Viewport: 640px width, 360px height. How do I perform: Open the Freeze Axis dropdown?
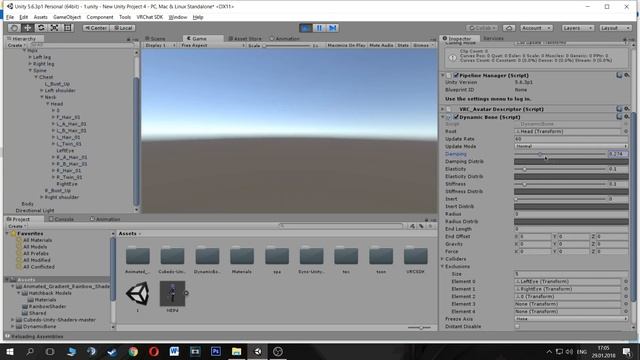571,319
